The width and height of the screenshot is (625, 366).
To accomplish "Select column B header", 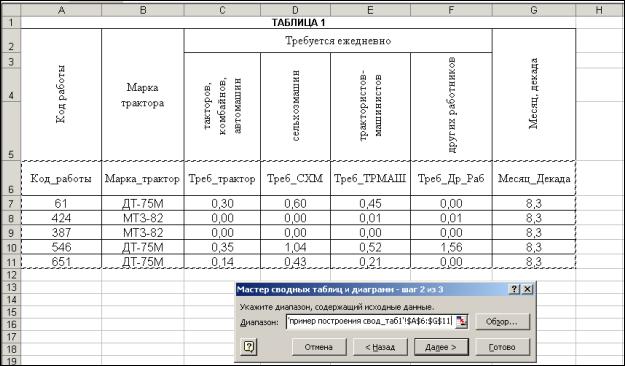I will (x=143, y=10).
